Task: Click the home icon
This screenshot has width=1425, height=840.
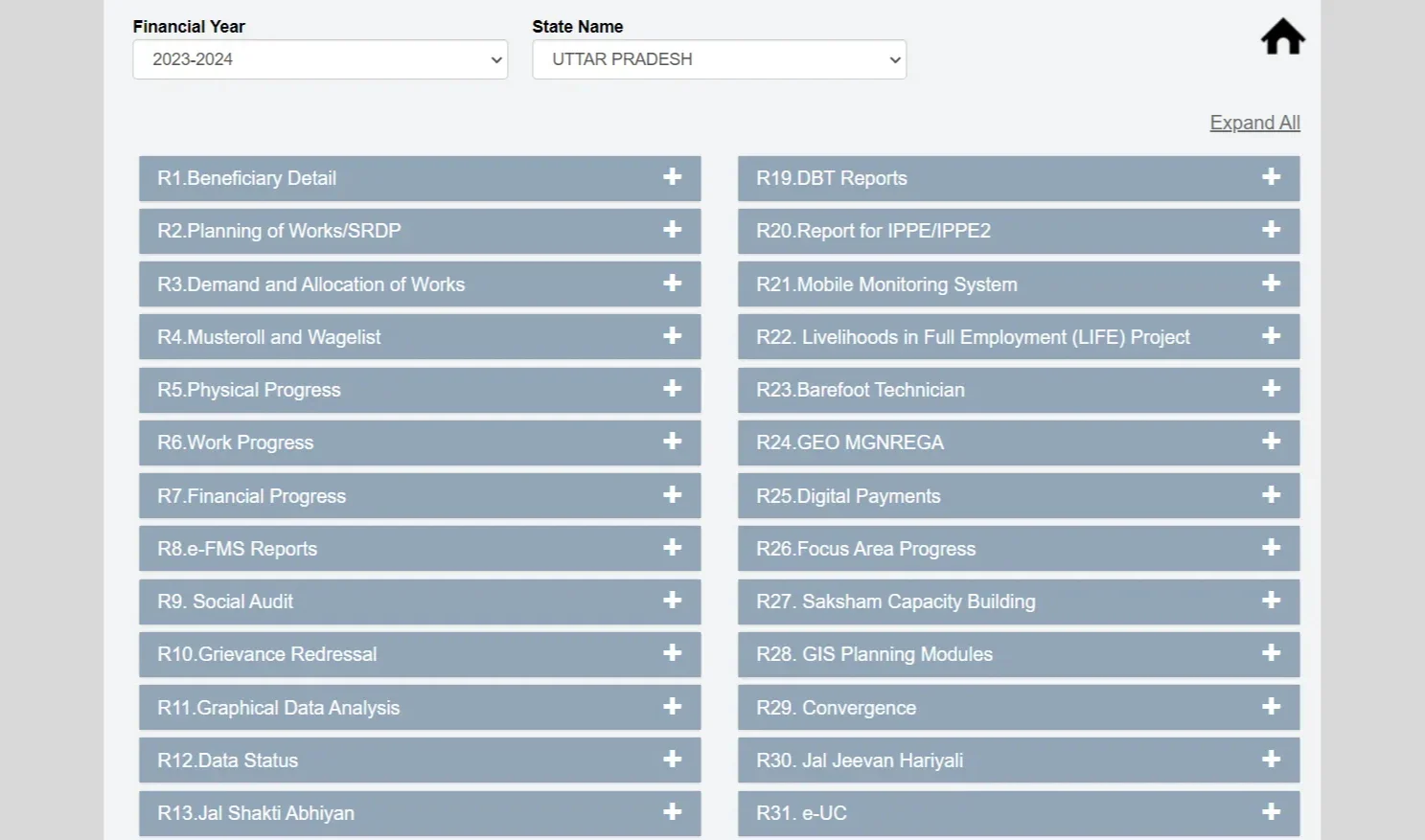Action: pos(1282,38)
